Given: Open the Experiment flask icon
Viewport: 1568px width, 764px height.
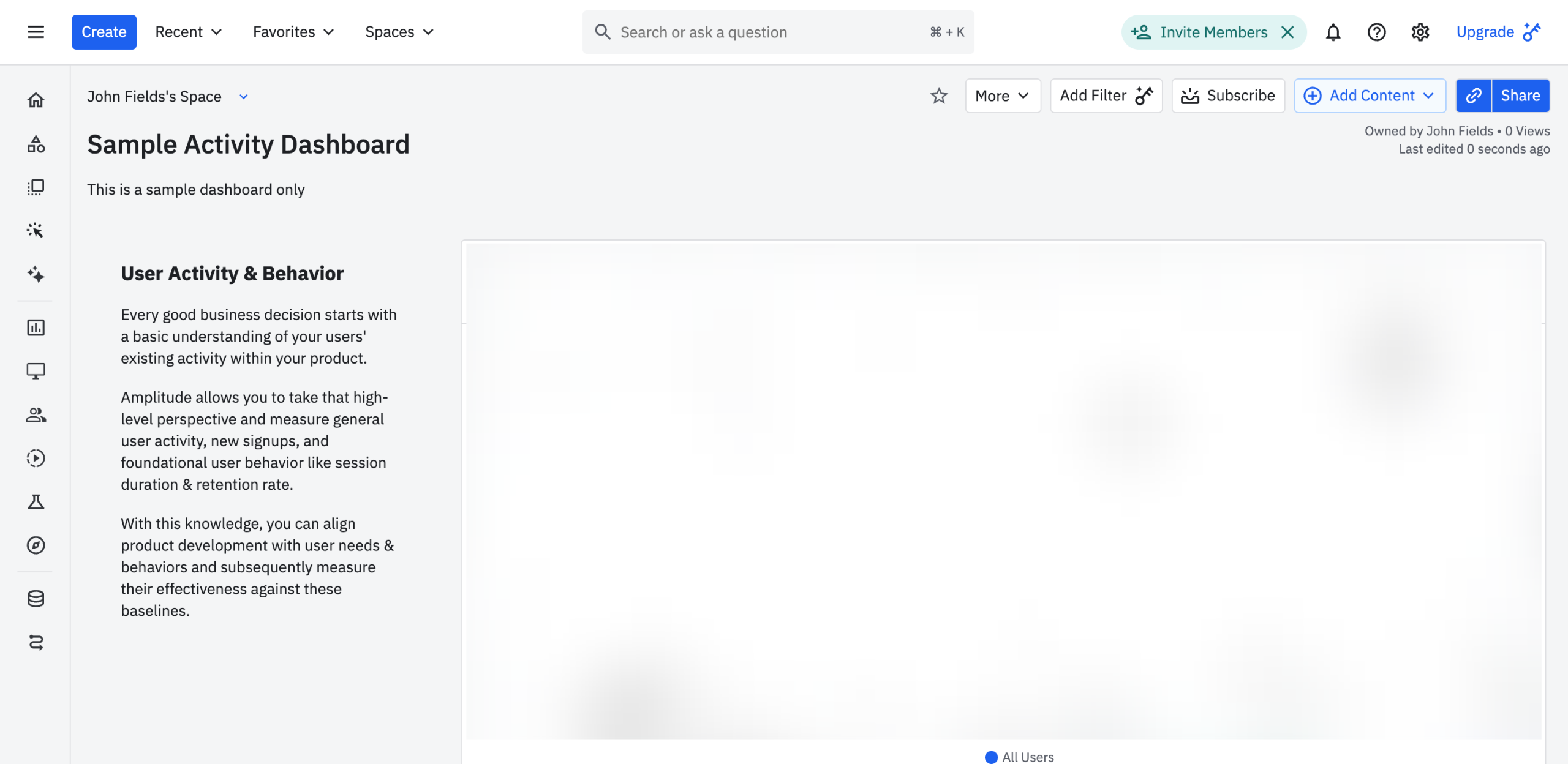Looking at the screenshot, I should (36, 502).
